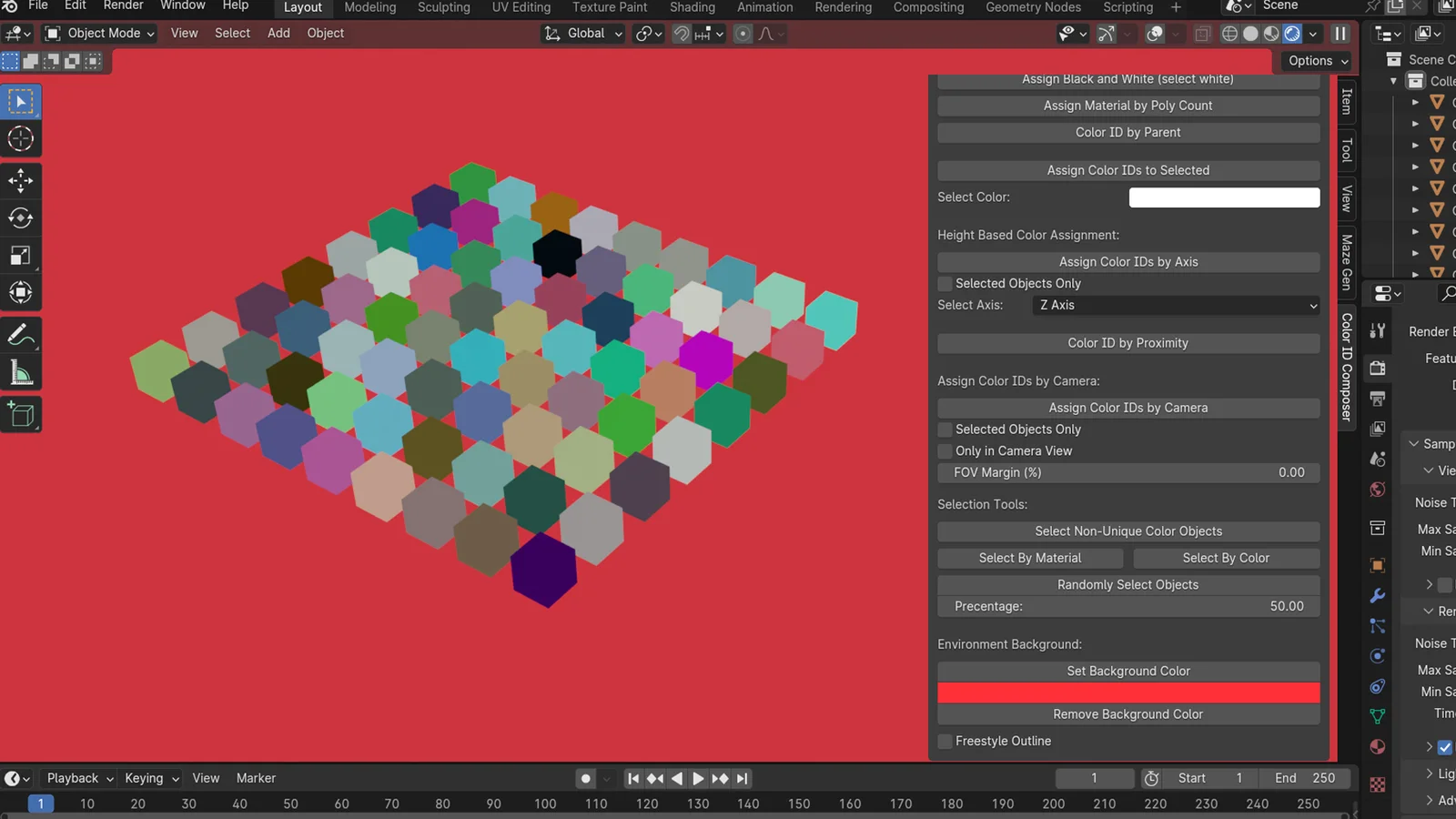Select the Rotate tool
Viewport: 1456px width, 819px height.
21,217
